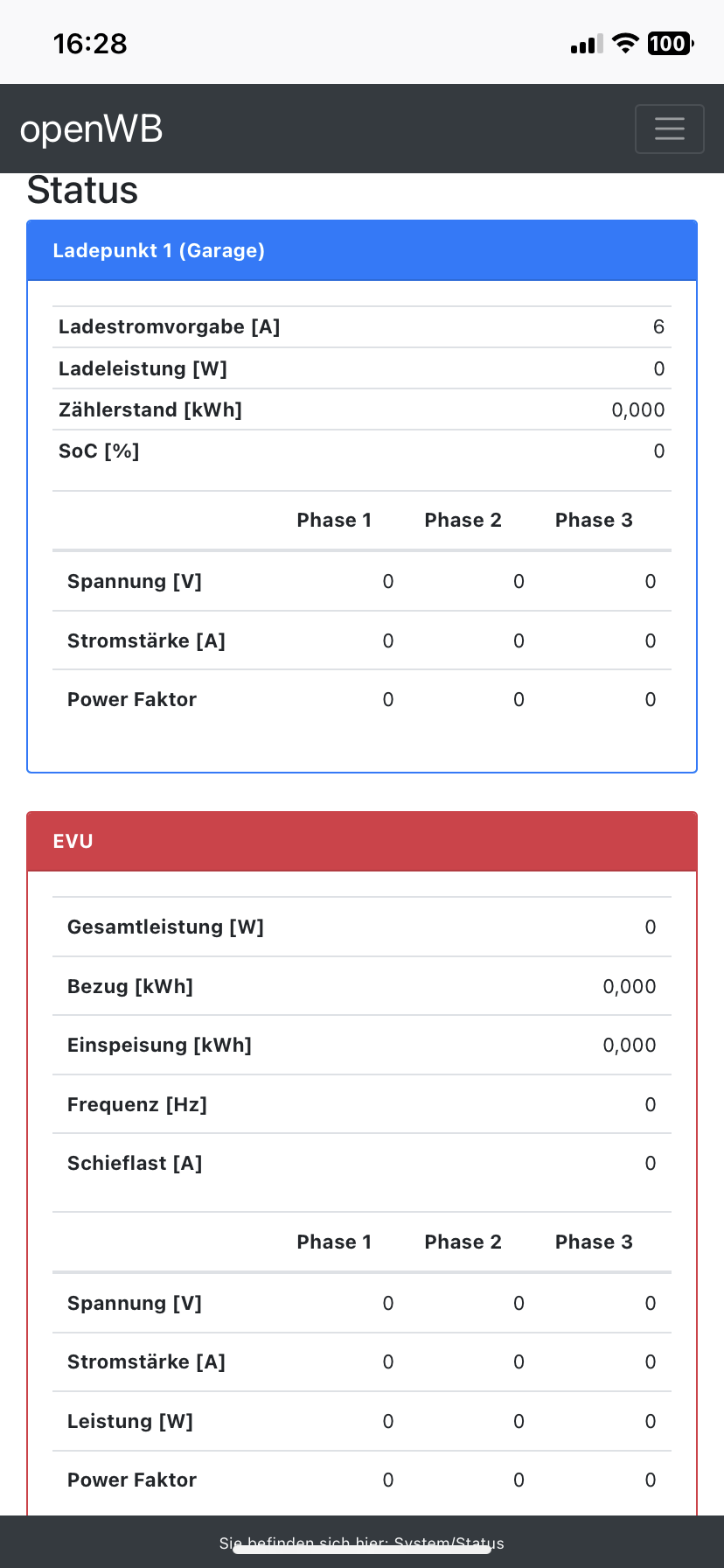Click the System/Status breadcrumb footer text

click(361, 1543)
